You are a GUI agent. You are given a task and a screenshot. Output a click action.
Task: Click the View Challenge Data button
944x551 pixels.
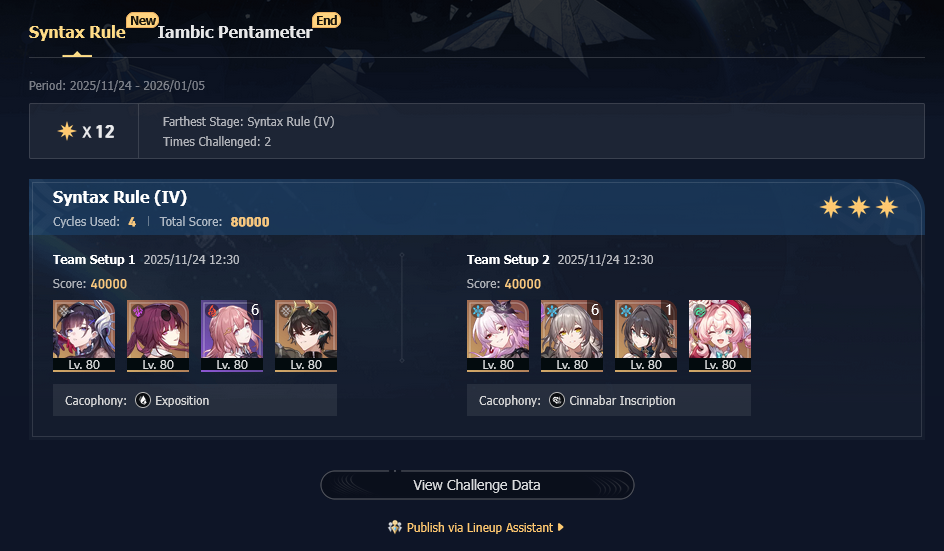pyautogui.click(x=477, y=485)
